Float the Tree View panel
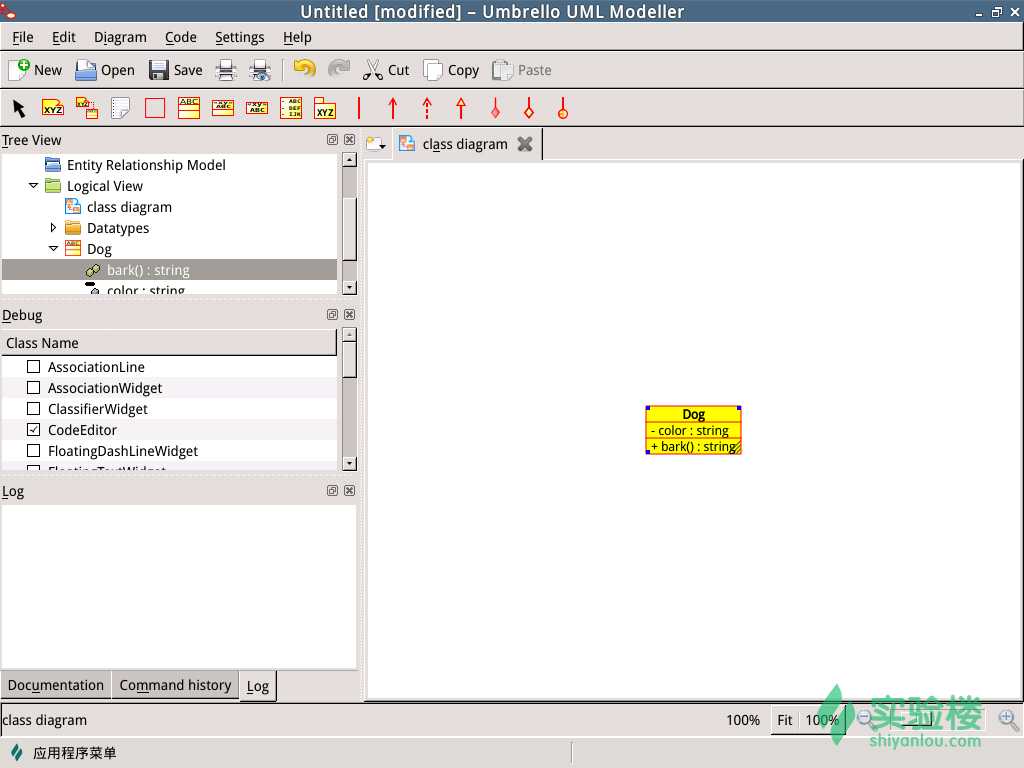The height and width of the screenshot is (768, 1024). click(332, 140)
